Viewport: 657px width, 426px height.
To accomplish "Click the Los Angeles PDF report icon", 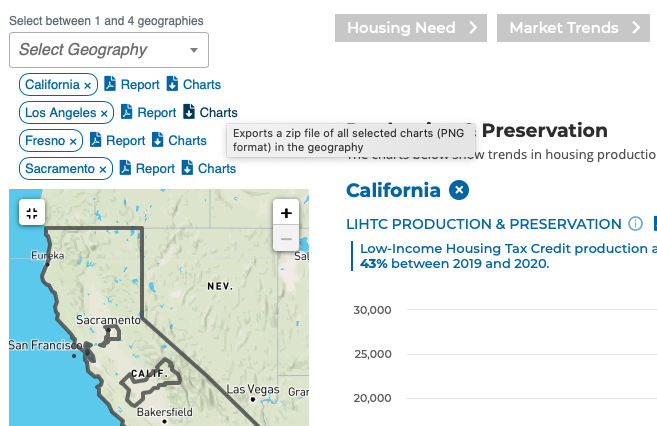I will (x=126, y=113).
